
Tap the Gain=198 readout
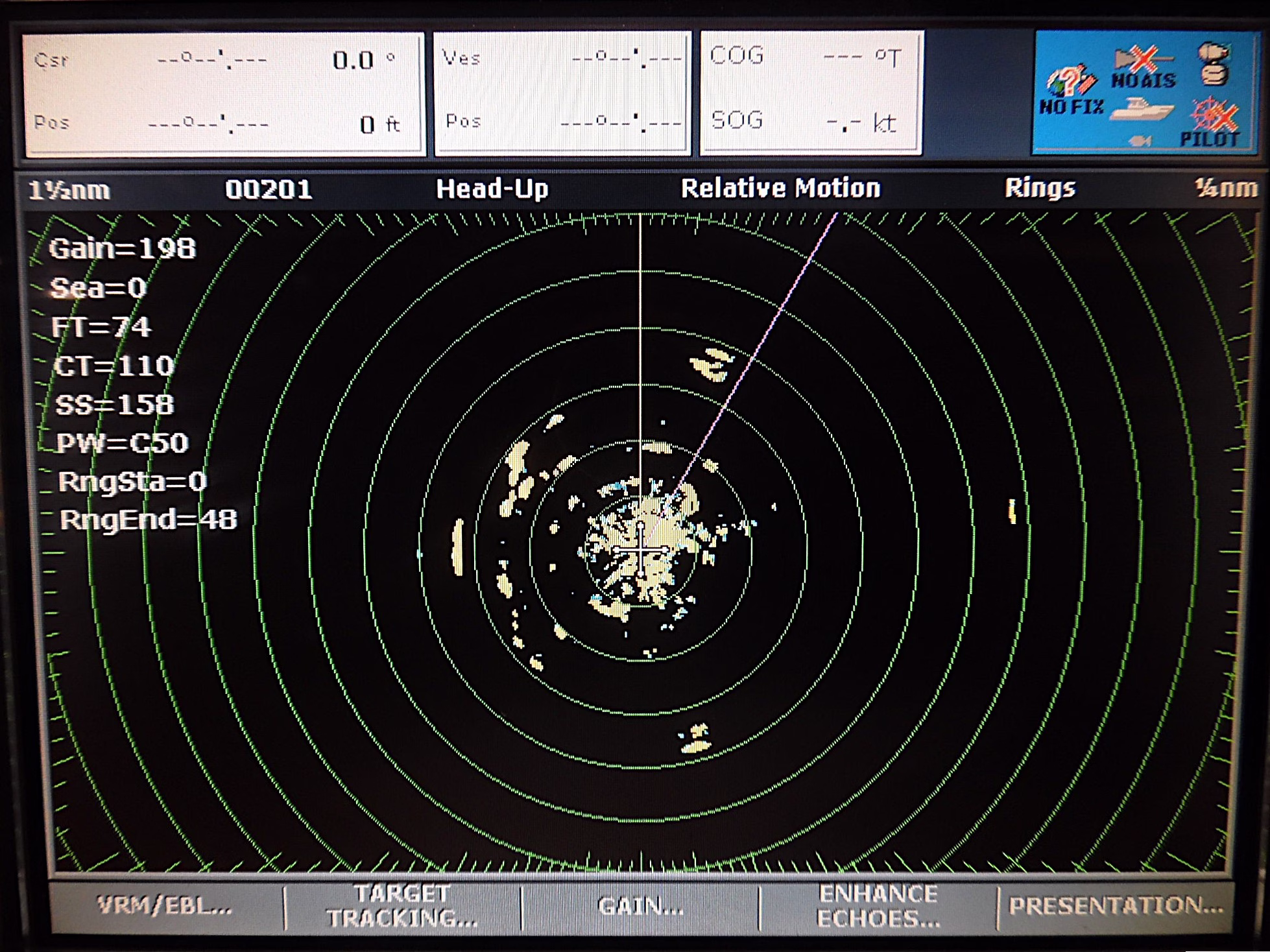click(123, 248)
